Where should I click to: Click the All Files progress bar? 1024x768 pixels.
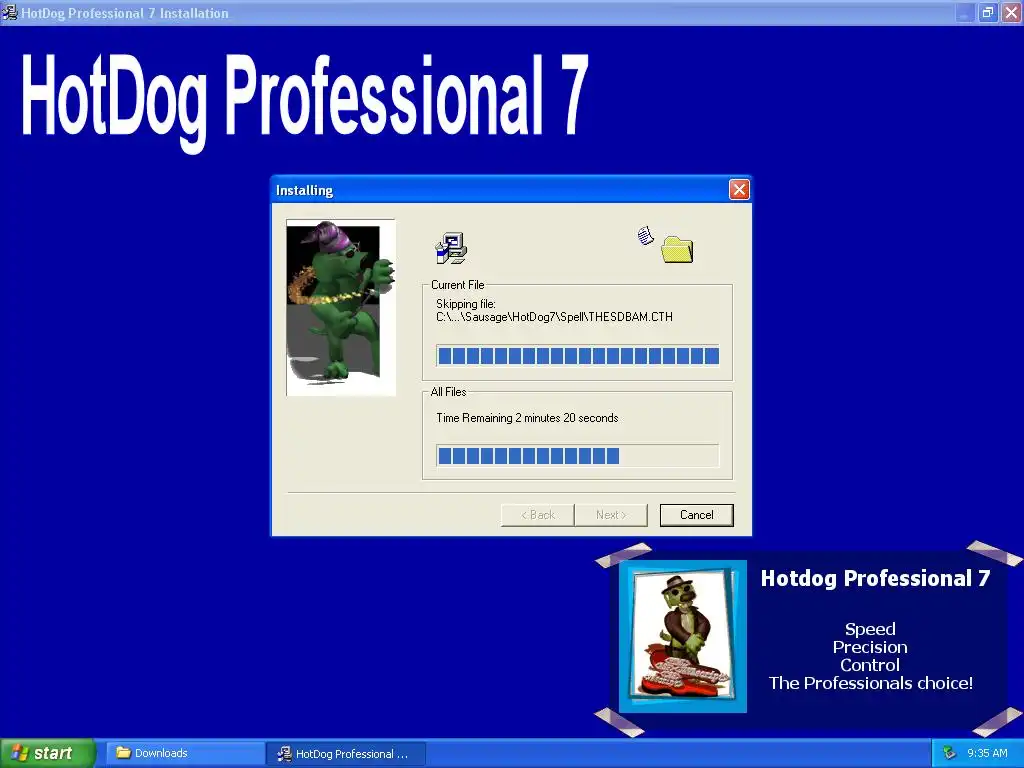[578, 456]
